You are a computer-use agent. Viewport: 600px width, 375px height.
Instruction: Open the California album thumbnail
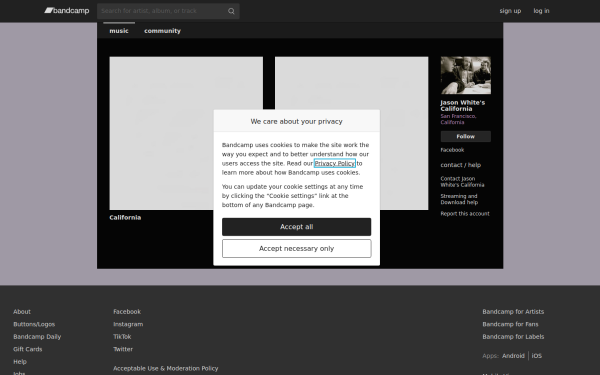coord(186,133)
